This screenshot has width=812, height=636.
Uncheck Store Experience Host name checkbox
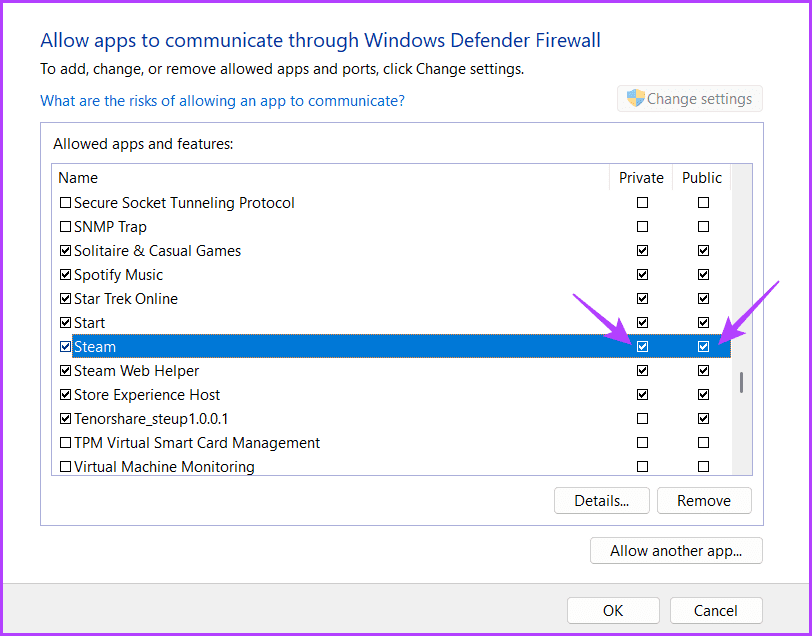coord(65,395)
